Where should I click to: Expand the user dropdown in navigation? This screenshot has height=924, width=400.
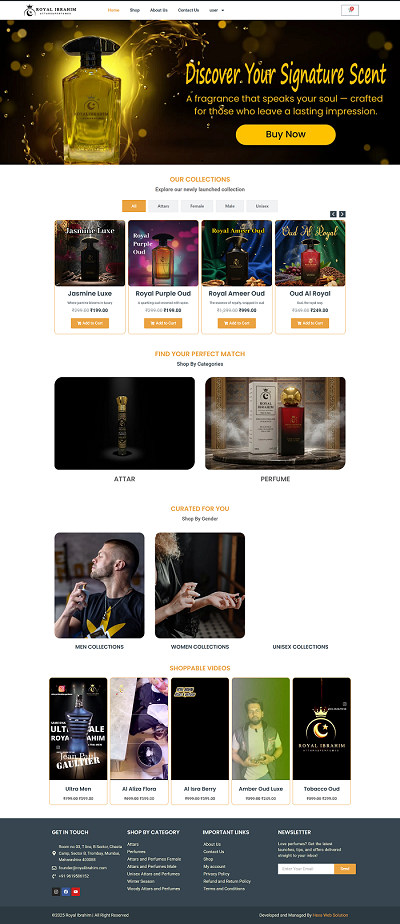click(x=217, y=10)
